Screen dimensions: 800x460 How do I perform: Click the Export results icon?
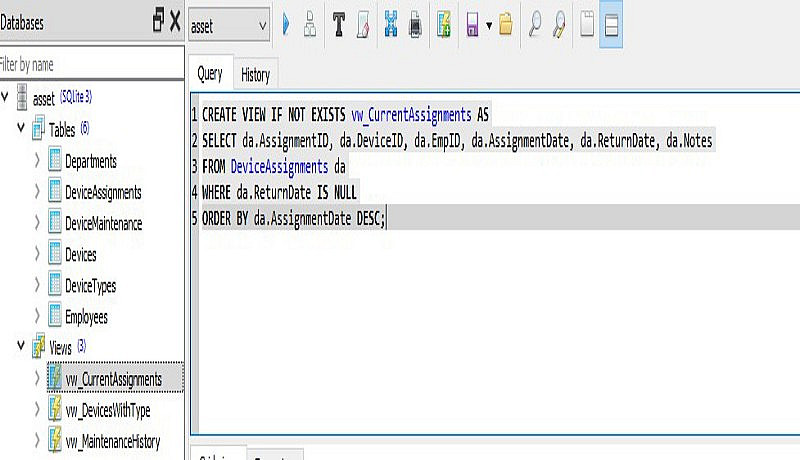(391, 24)
